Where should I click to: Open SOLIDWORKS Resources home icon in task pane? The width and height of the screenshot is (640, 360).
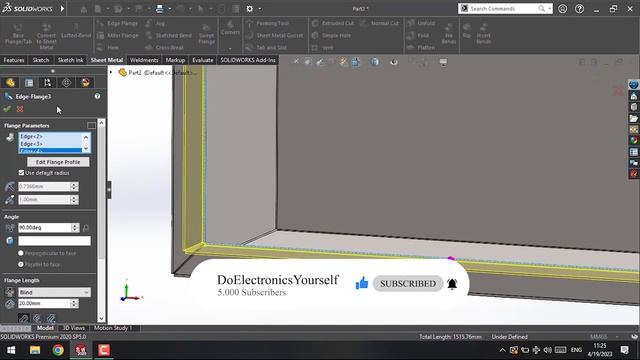click(x=633, y=96)
